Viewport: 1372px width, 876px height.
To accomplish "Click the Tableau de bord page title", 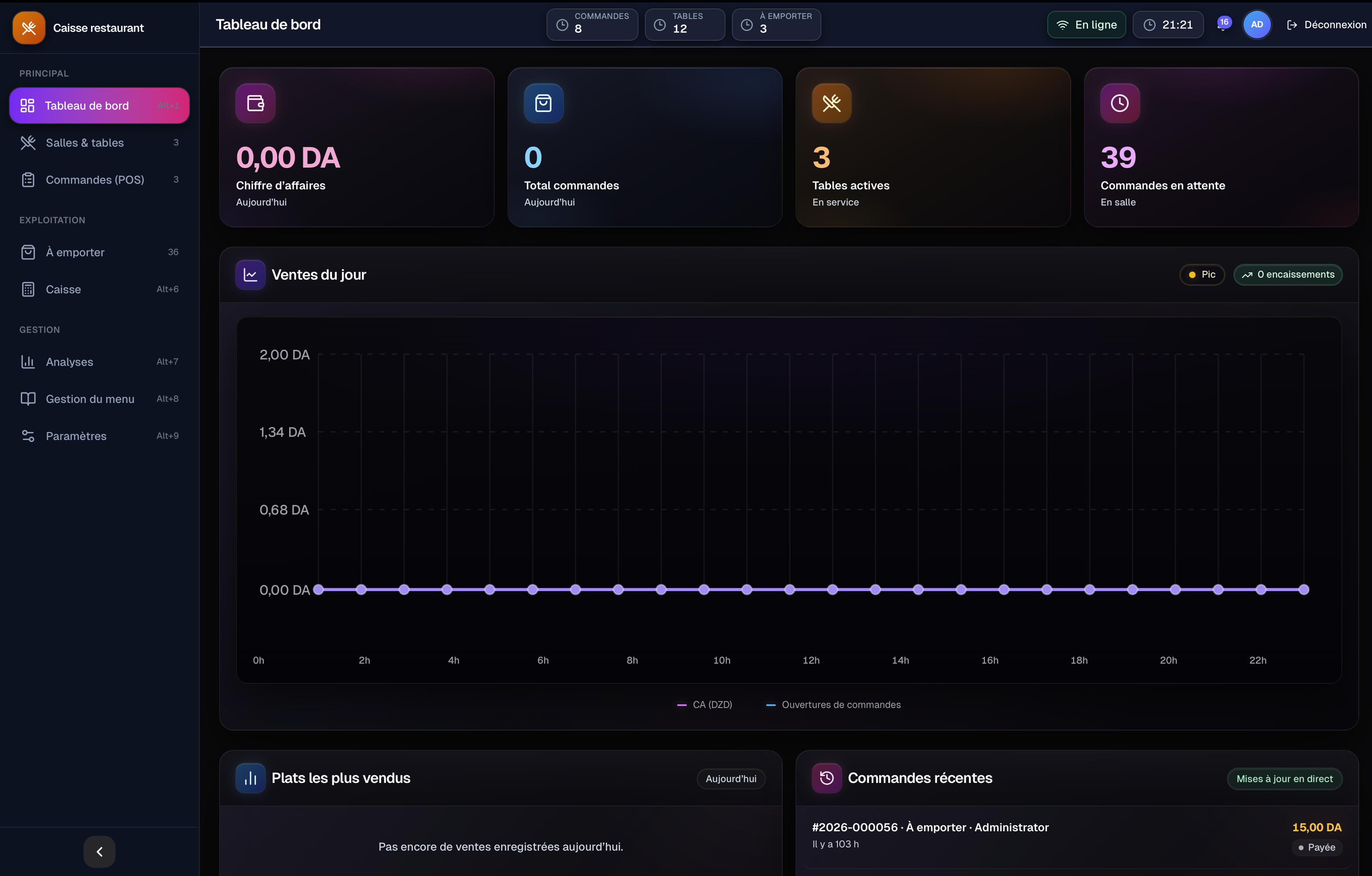I will (x=268, y=25).
